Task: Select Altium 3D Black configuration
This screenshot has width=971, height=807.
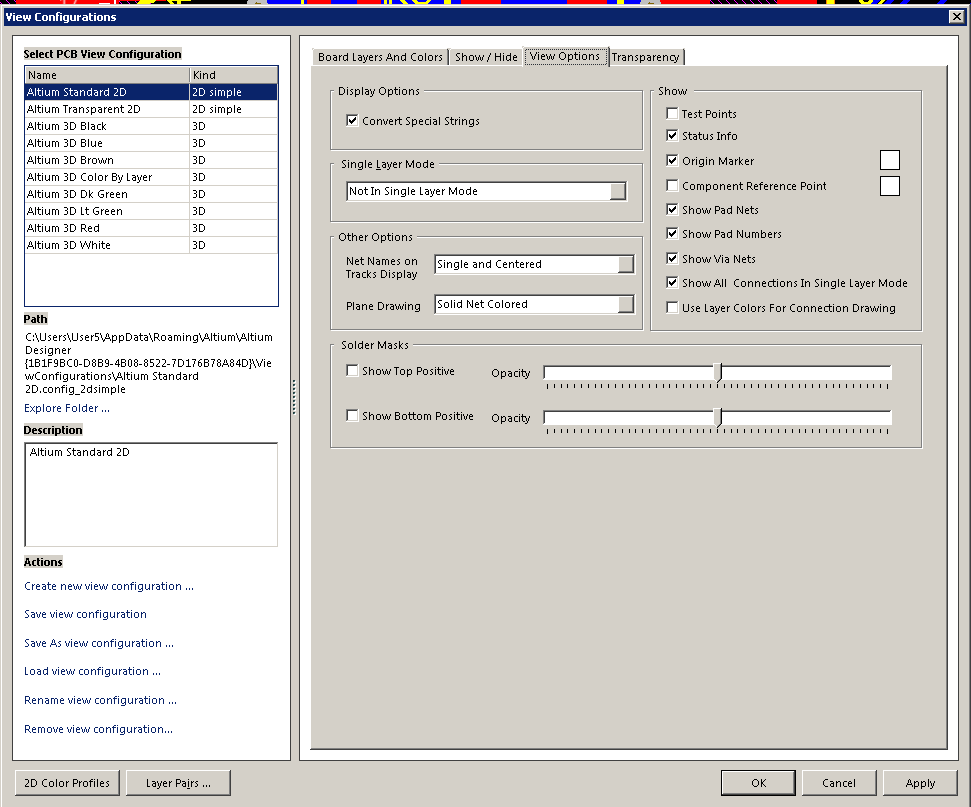Action: click(151, 126)
